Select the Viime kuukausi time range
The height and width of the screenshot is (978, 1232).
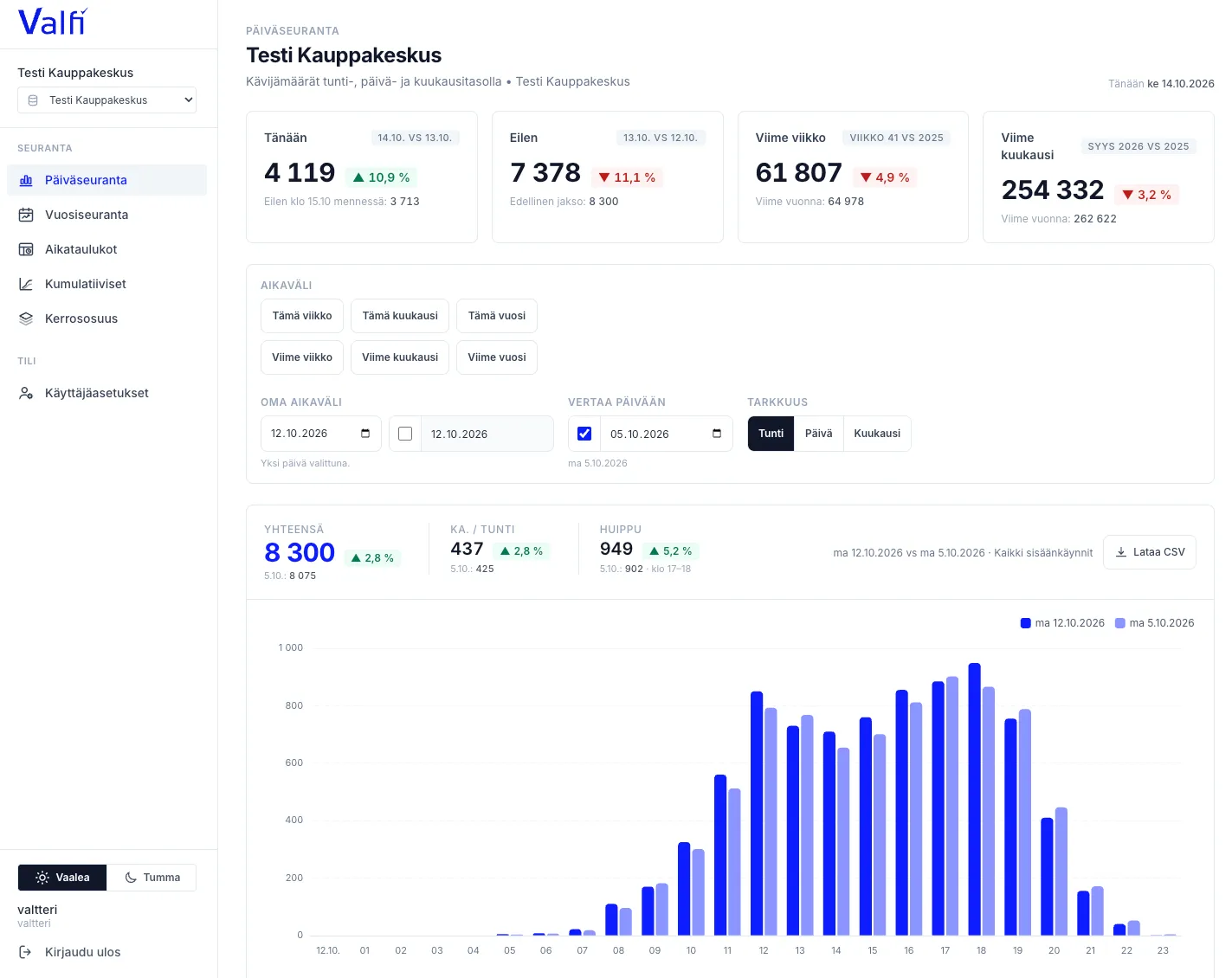click(x=400, y=357)
